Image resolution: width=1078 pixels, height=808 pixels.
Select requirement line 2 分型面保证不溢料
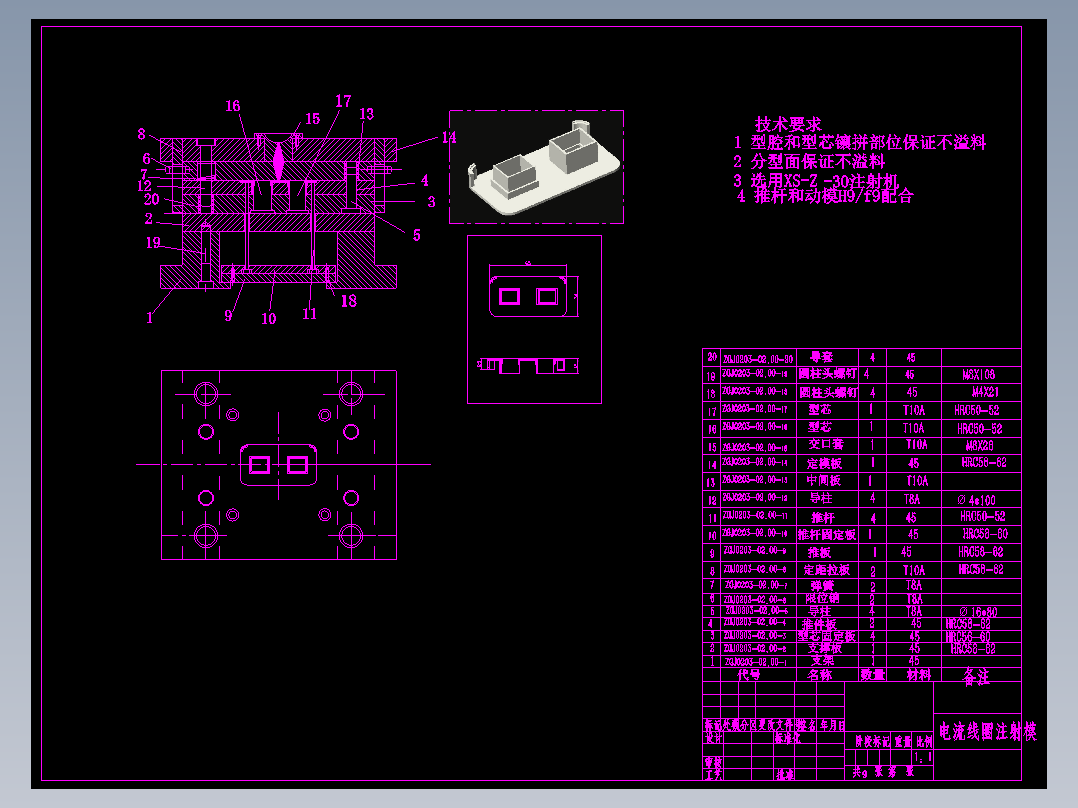coord(809,162)
